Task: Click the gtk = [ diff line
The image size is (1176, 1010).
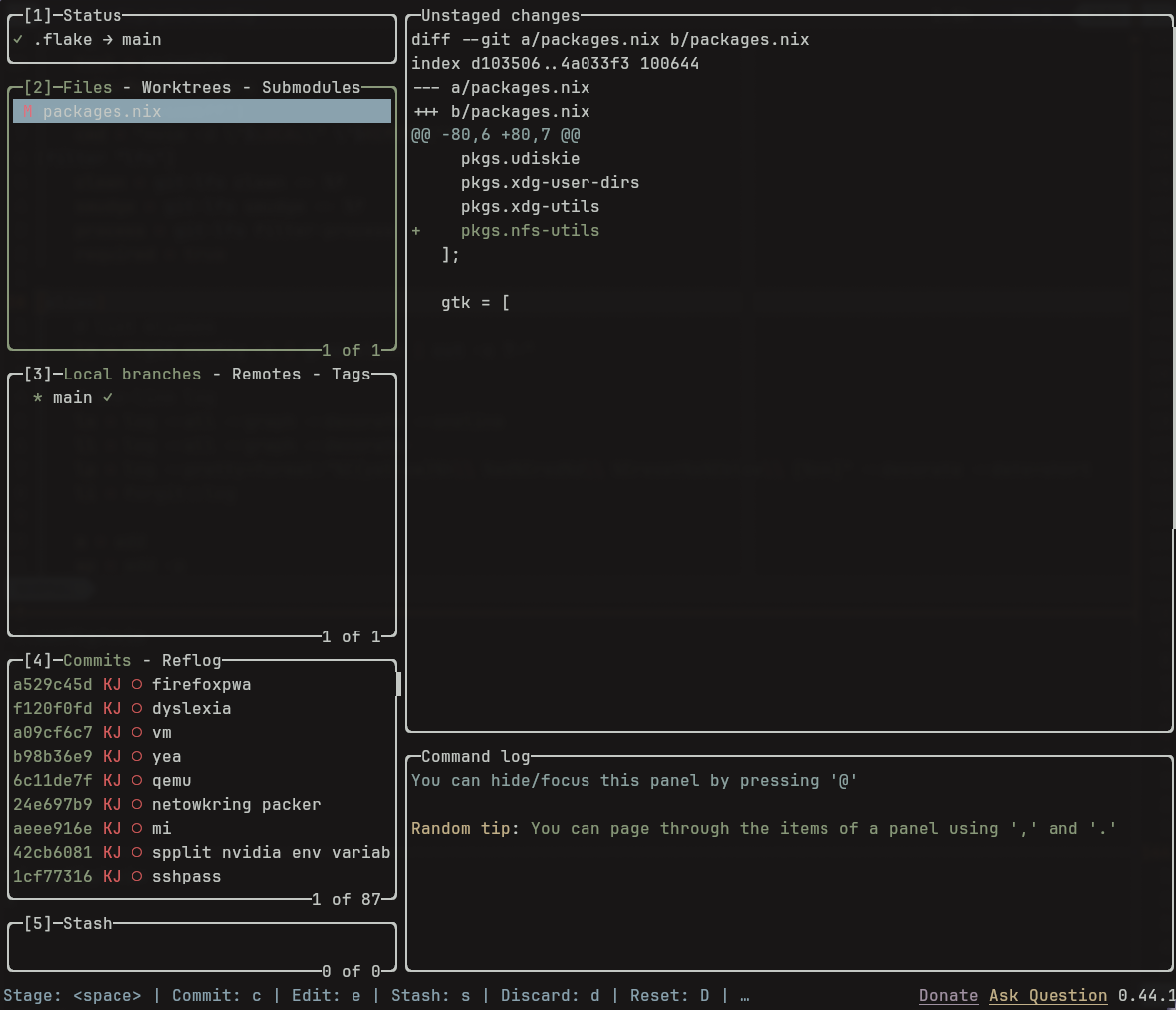Action: point(476,303)
